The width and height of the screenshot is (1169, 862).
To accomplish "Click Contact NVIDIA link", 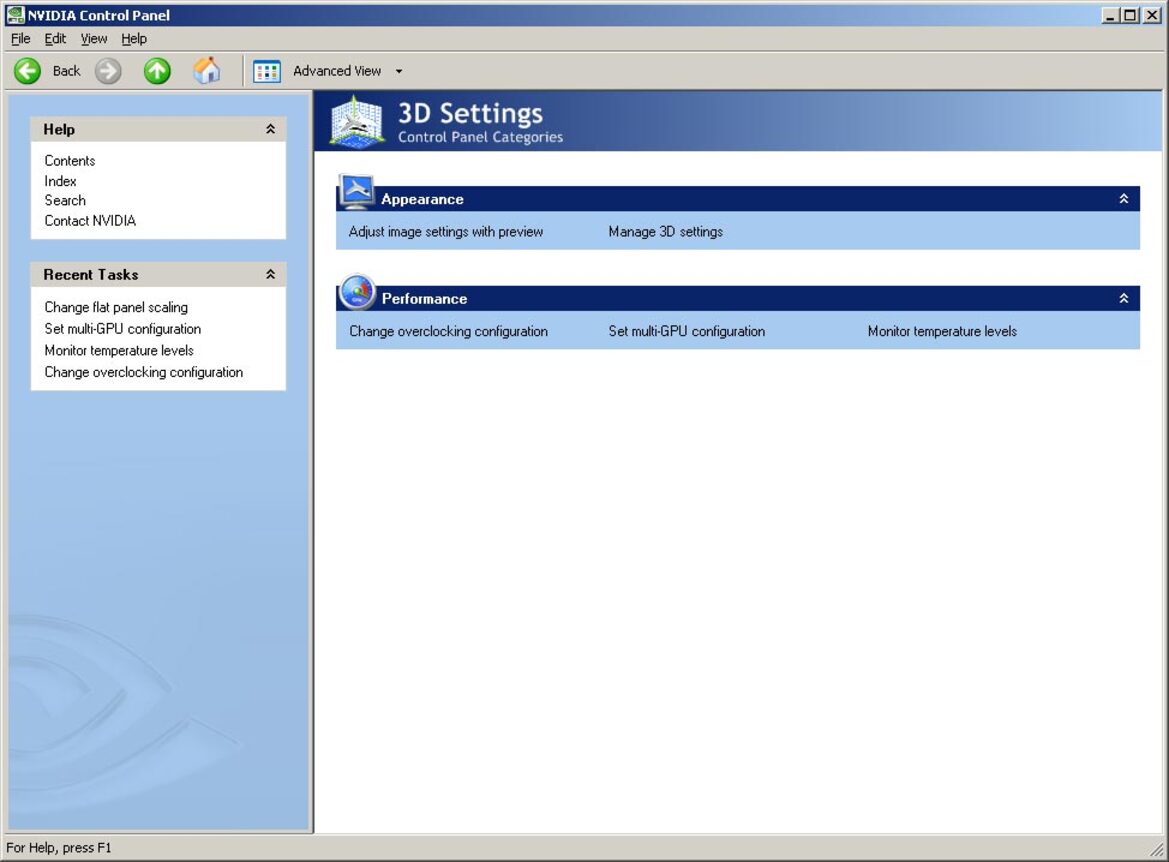I will 90,221.
